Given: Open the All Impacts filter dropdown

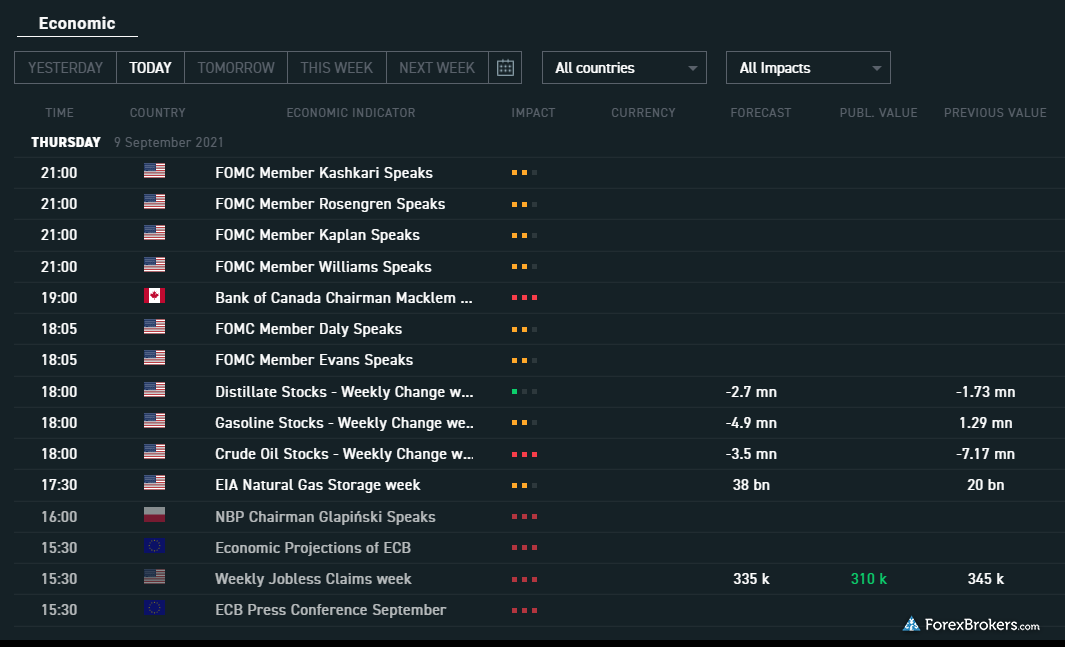Looking at the screenshot, I should (x=808, y=68).
